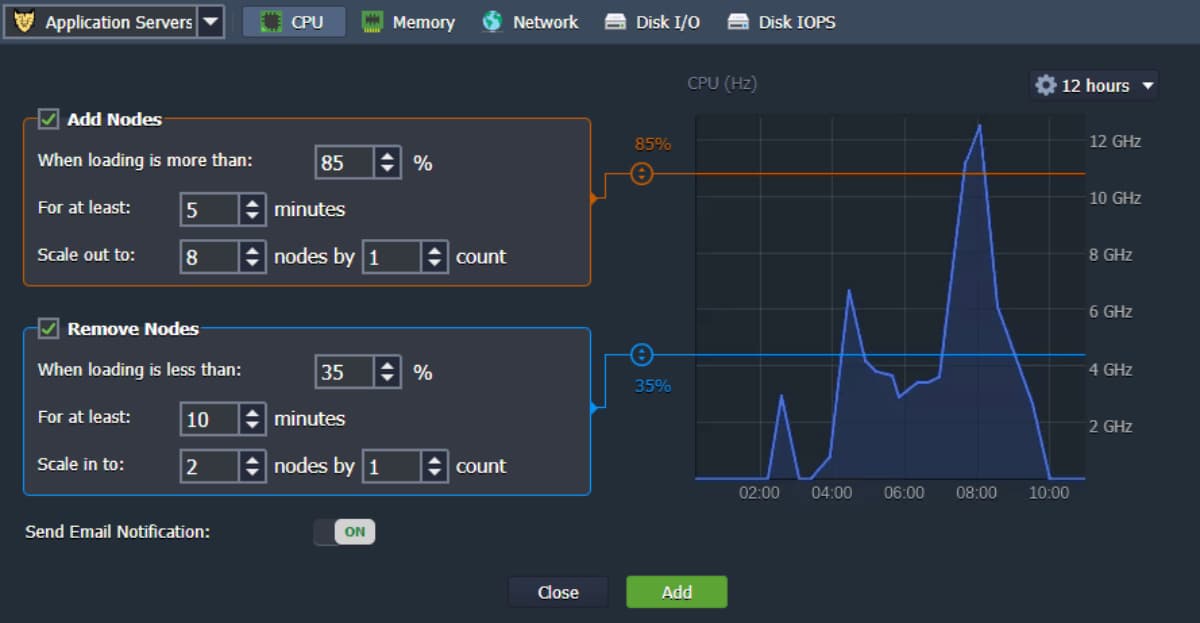
Task: Click the Disk I/O drive icon
Action: click(x=616, y=22)
